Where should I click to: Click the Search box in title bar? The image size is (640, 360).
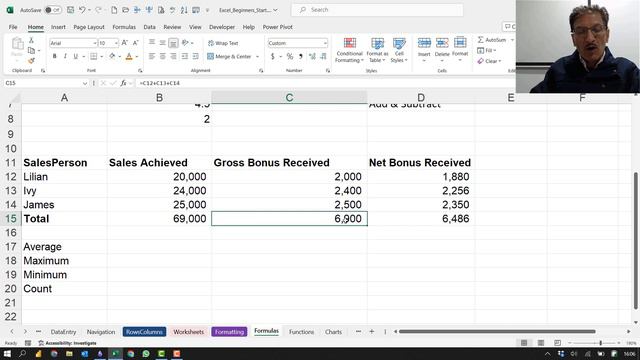(x=377, y=10)
